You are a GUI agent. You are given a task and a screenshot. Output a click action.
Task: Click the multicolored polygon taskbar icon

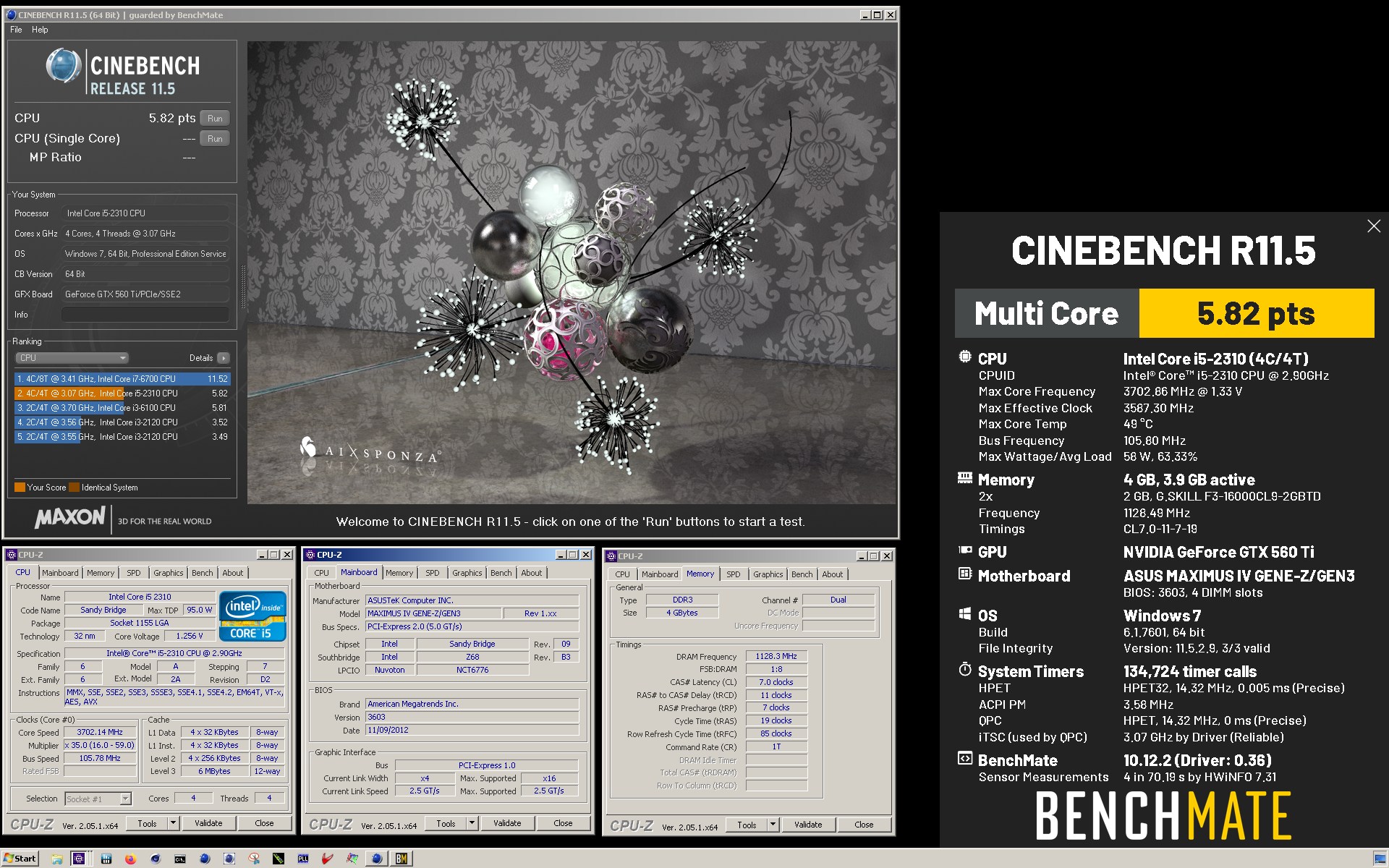coord(352,859)
